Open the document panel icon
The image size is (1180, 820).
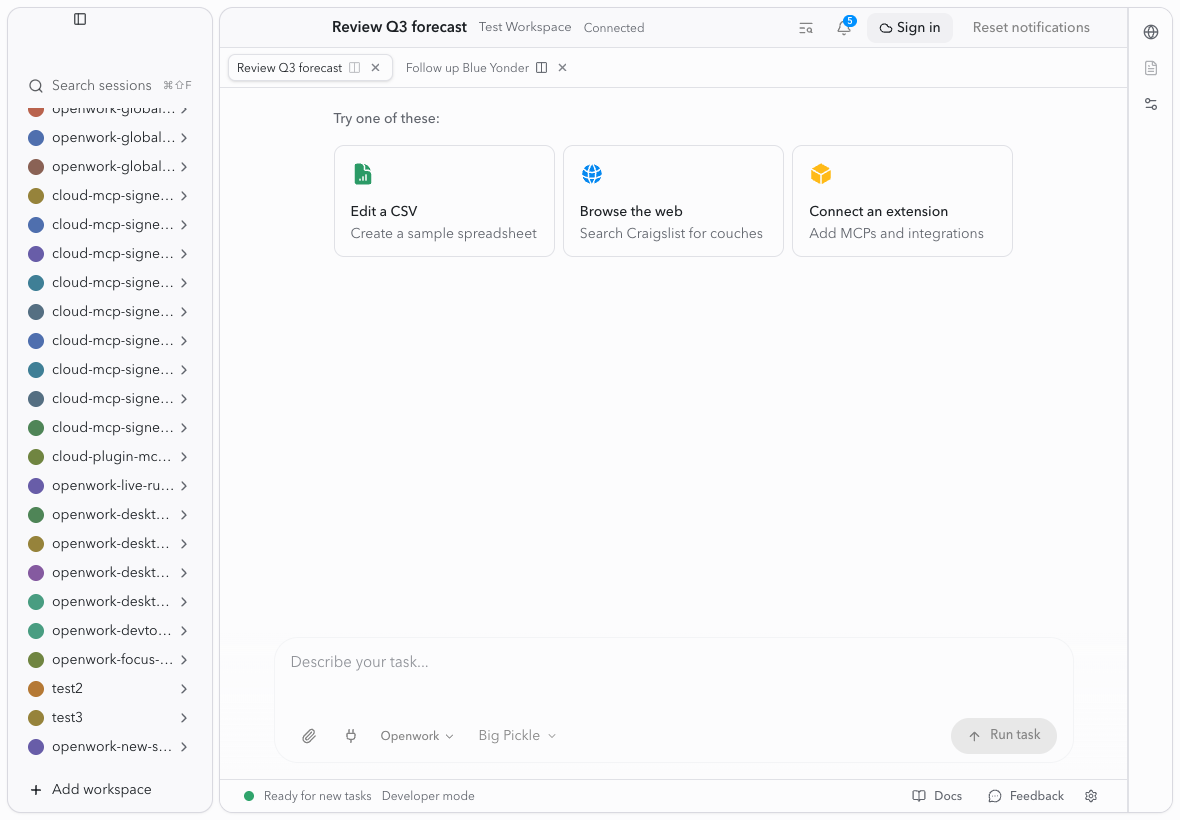pyautogui.click(x=1151, y=68)
